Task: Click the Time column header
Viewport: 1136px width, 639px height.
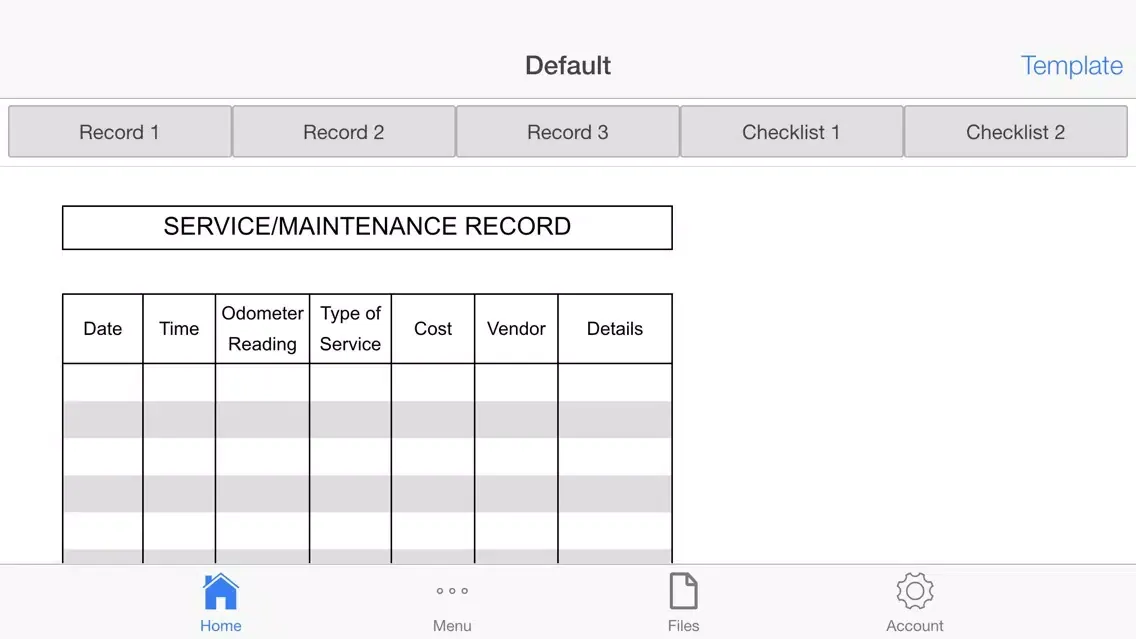Action: [179, 329]
